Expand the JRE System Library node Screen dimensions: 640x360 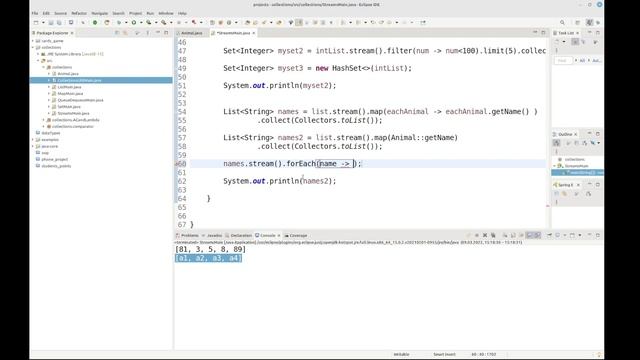(x=38, y=54)
